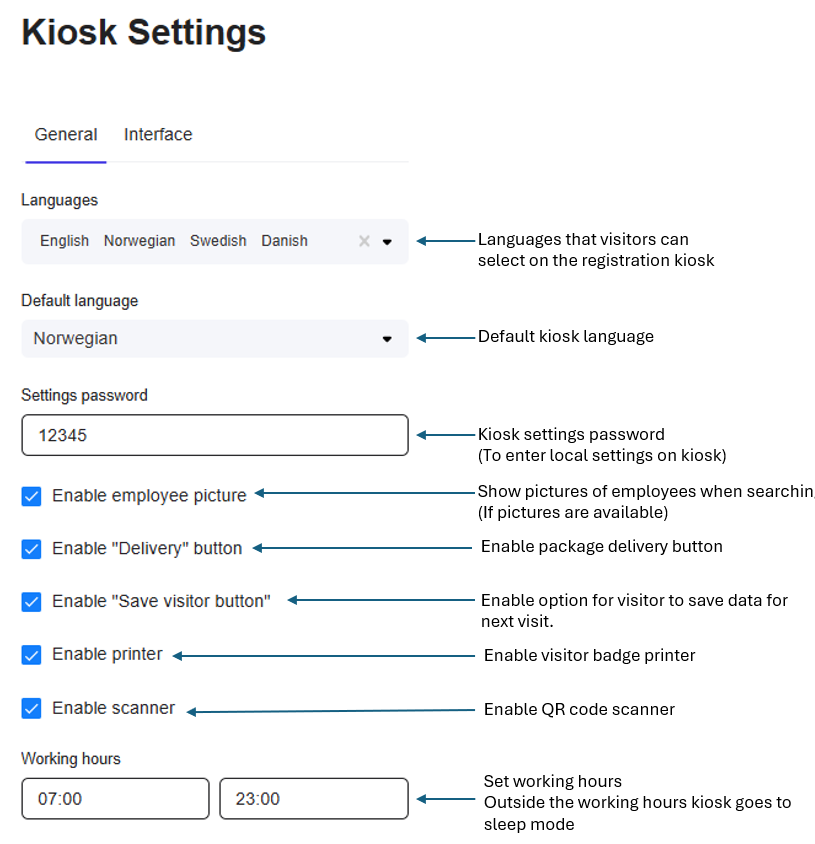The image size is (815, 844).
Task: Select the General tab
Action: tap(66, 135)
